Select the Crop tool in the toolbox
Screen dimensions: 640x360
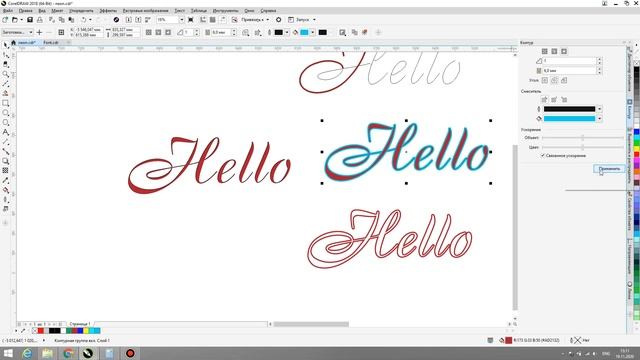tap(6, 64)
